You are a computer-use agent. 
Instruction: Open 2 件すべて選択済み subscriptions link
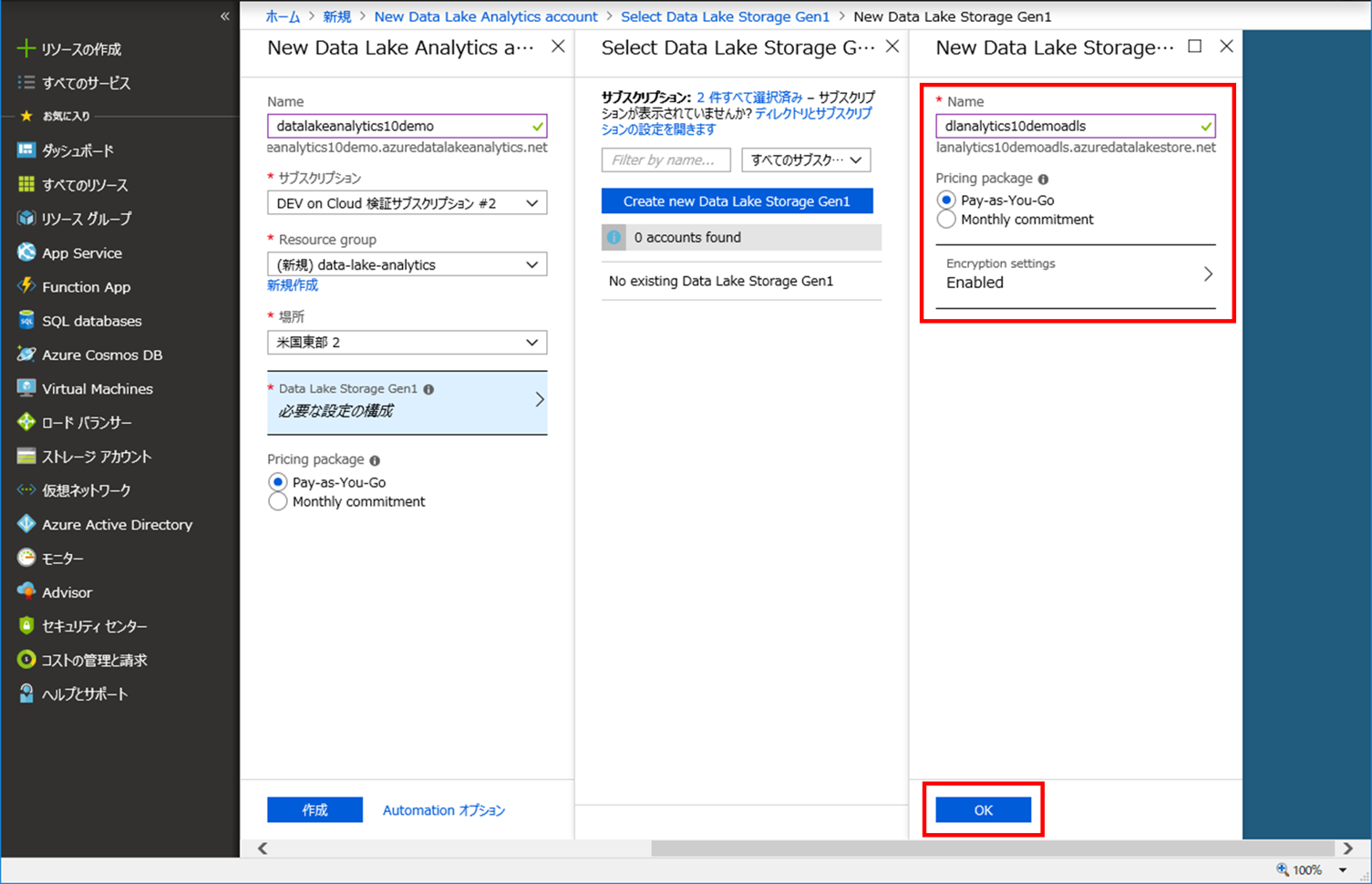coord(749,97)
